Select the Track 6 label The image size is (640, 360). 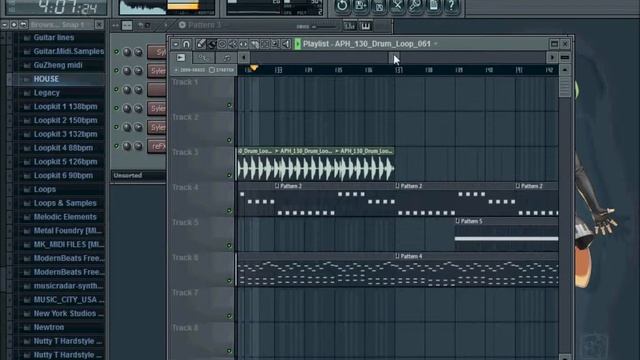[x=185, y=258]
